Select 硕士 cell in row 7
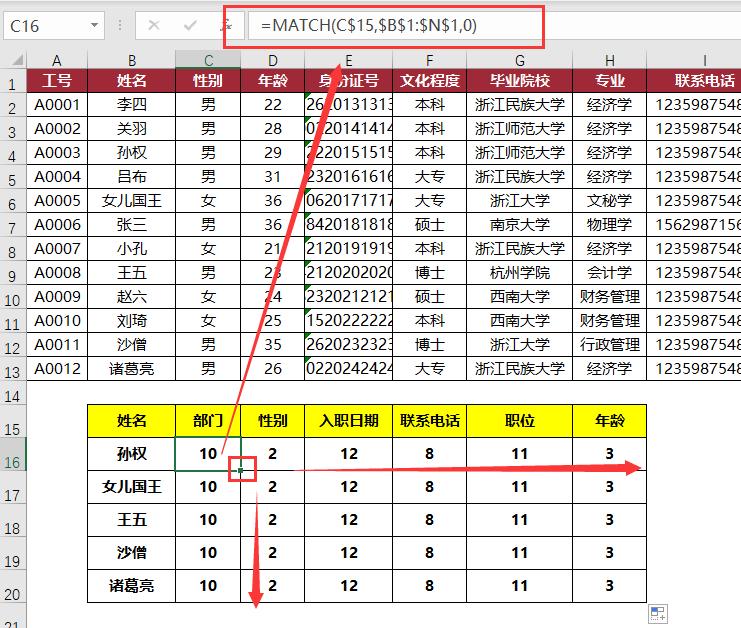This screenshot has height=628, width=741. click(429, 224)
